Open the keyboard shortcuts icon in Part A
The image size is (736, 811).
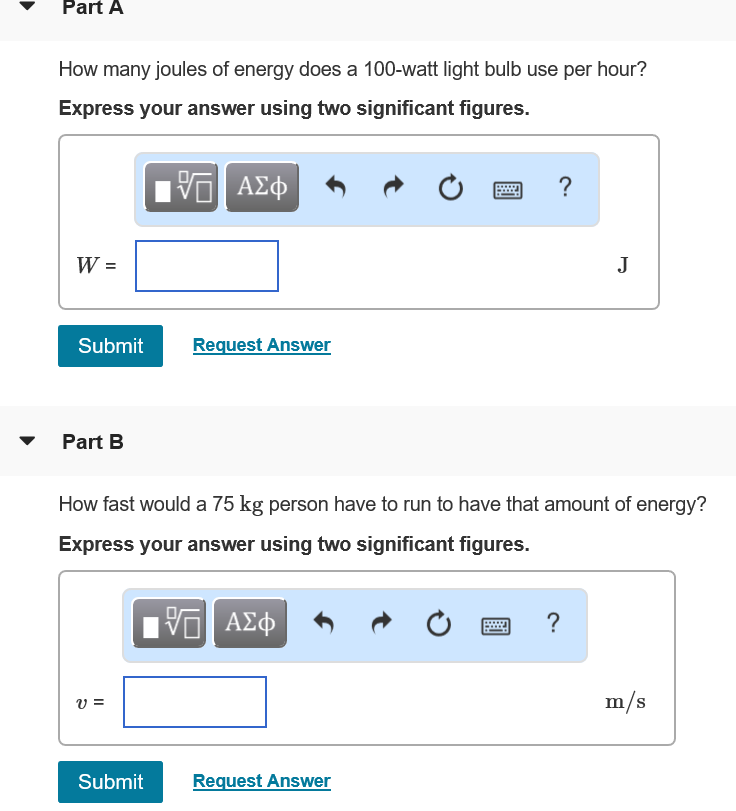508,188
